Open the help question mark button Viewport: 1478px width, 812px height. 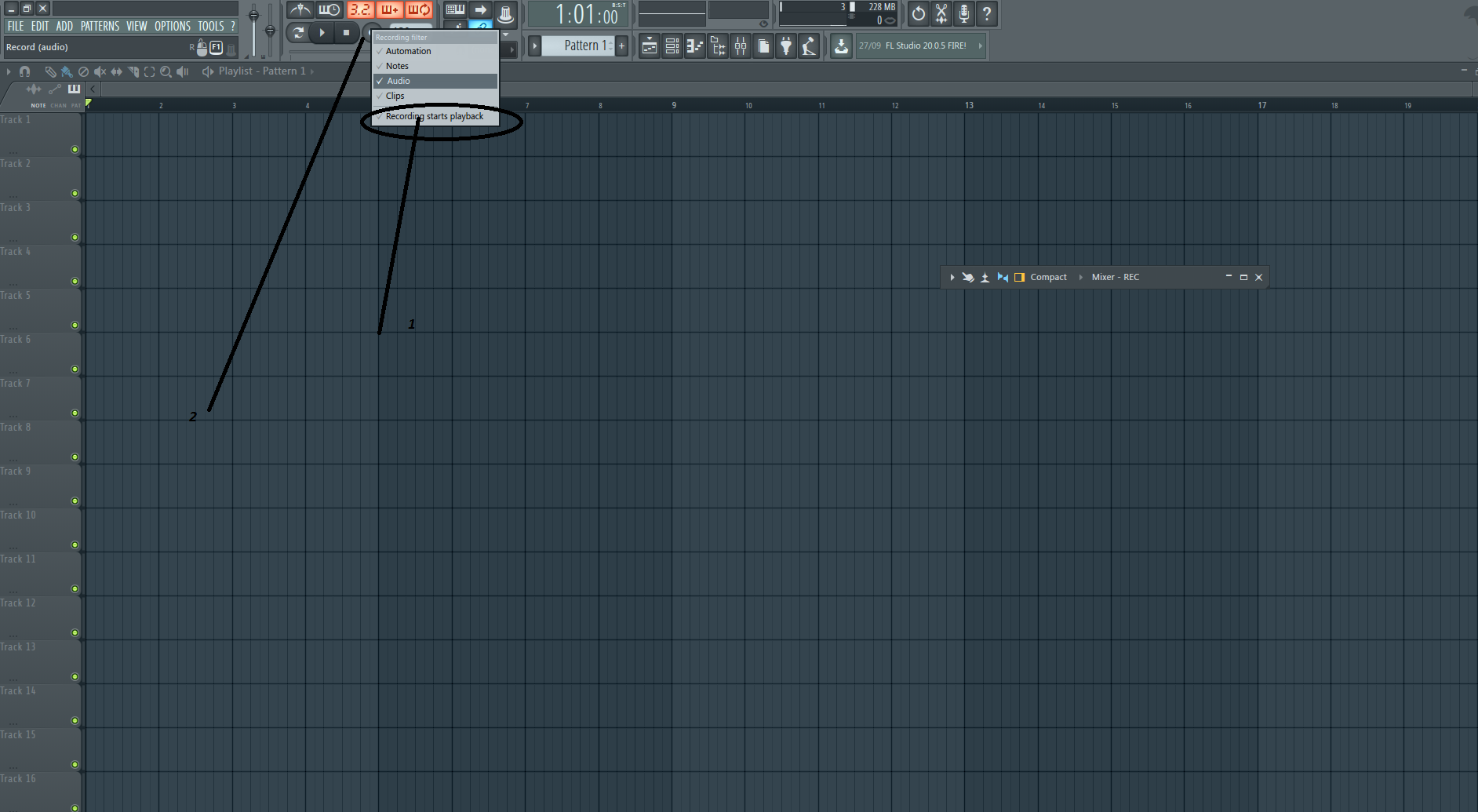987,13
